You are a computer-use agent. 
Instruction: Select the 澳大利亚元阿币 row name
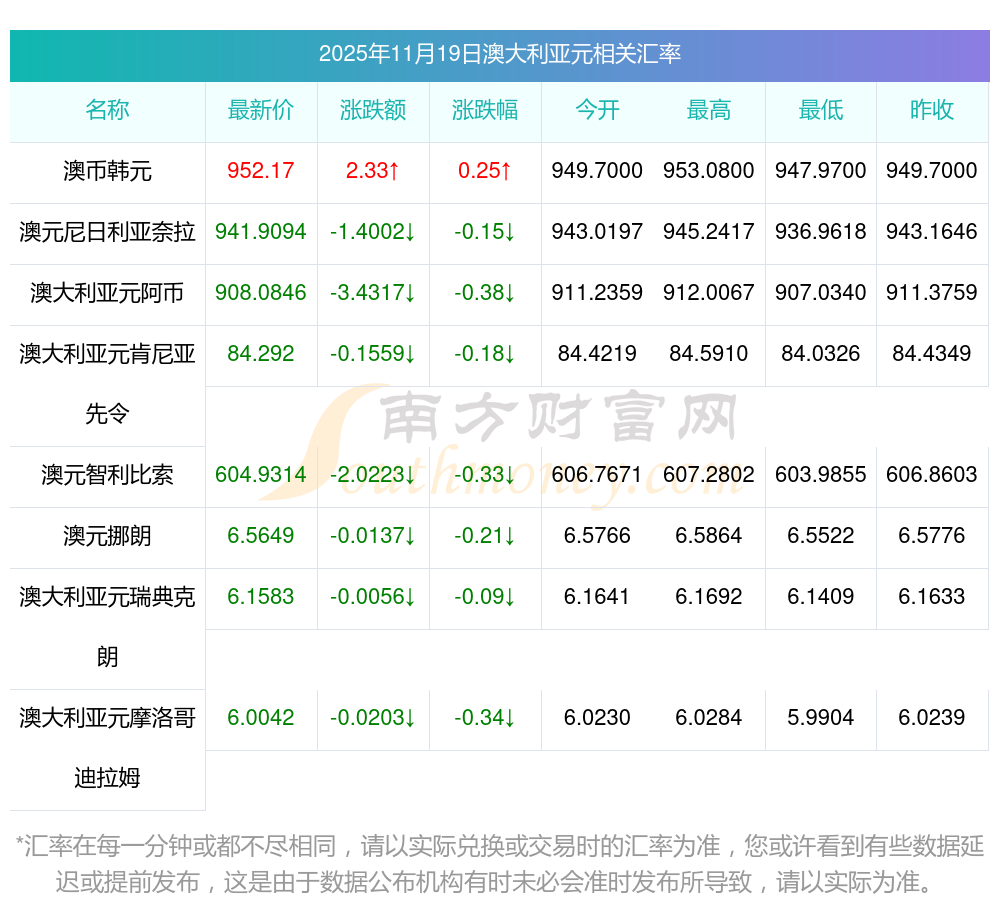point(107,293)
